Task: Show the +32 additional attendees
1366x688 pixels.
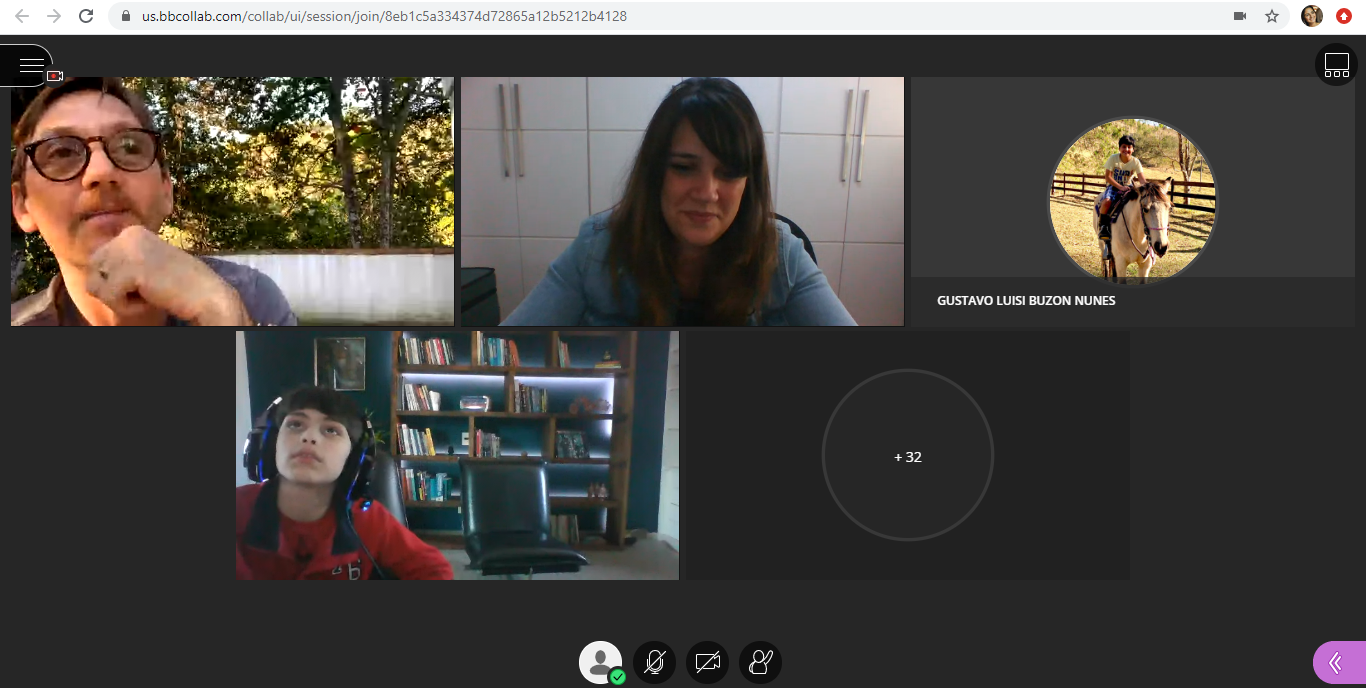Action: tap(907, 456)
